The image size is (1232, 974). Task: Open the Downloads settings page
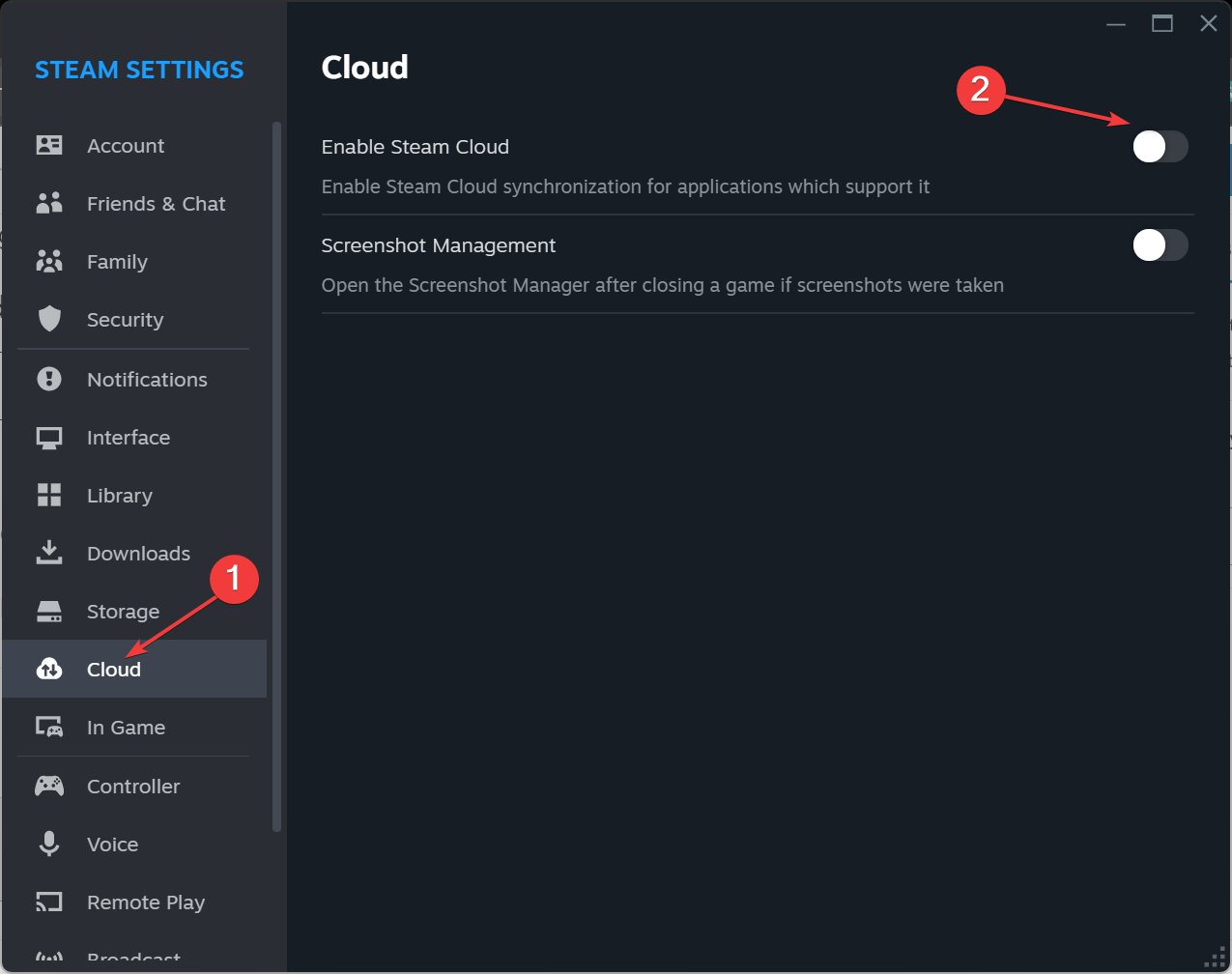pos(138,553)
